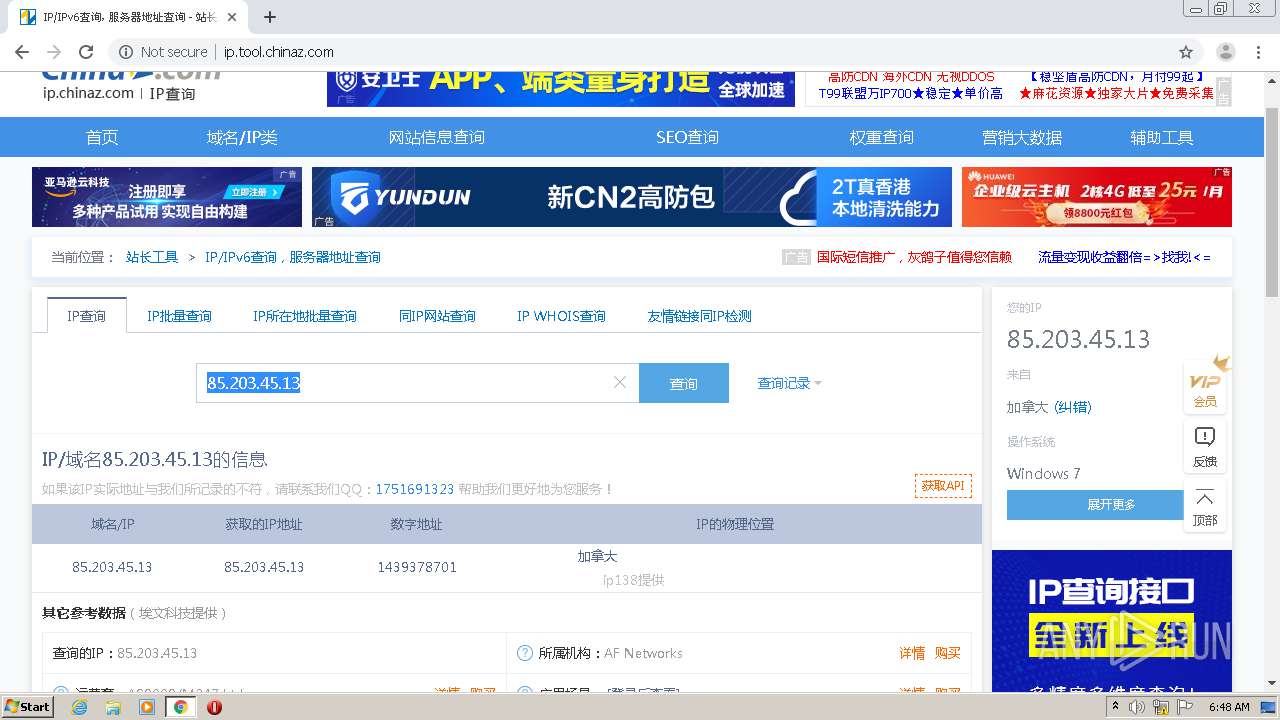Viewport: 1280px width, 720px height.
Task: Open the 营销大数据 nav menu
Action: click(1022, 137)
